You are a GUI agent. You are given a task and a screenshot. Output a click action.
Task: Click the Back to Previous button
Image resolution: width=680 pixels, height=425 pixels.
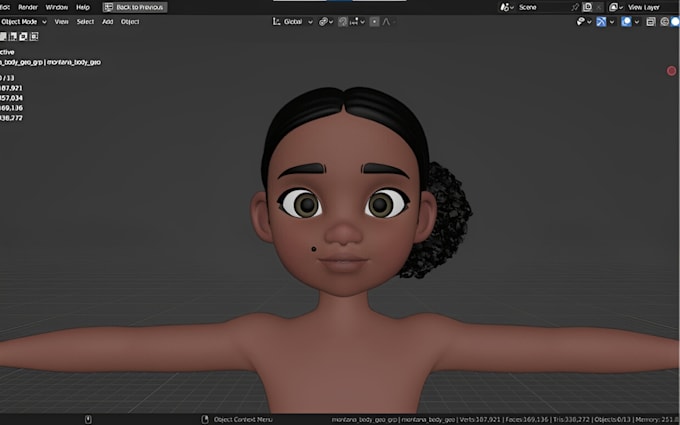pos(135,7)
